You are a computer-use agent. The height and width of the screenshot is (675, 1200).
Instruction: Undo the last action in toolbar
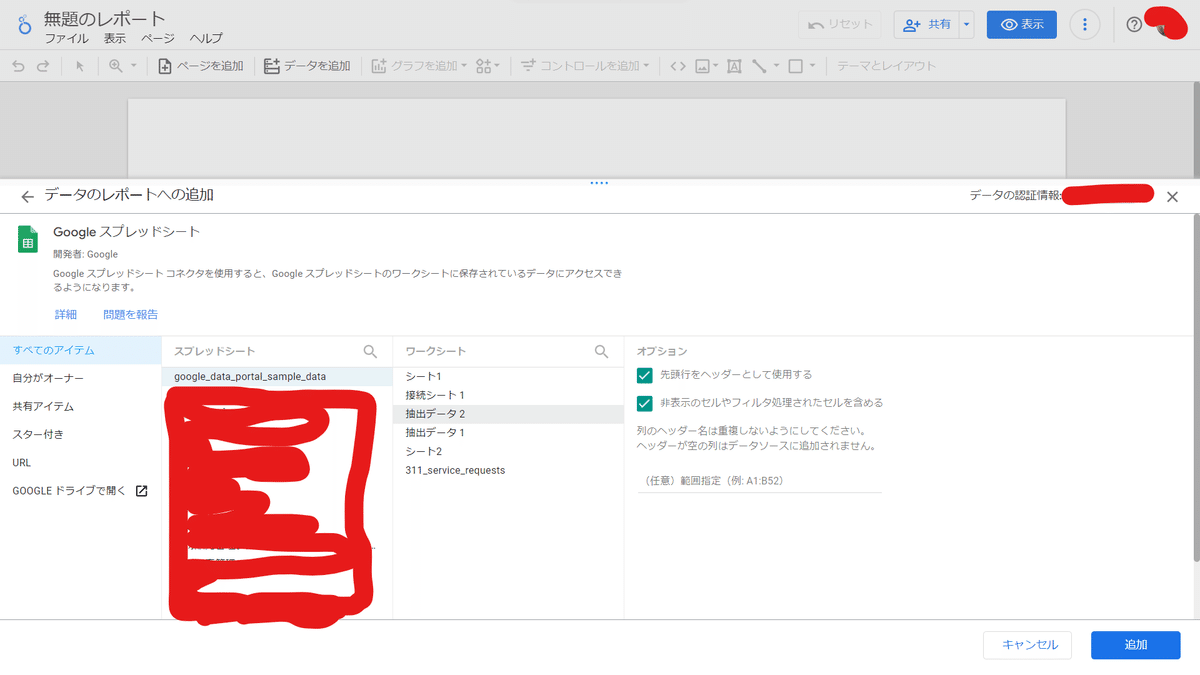[18, 66]
